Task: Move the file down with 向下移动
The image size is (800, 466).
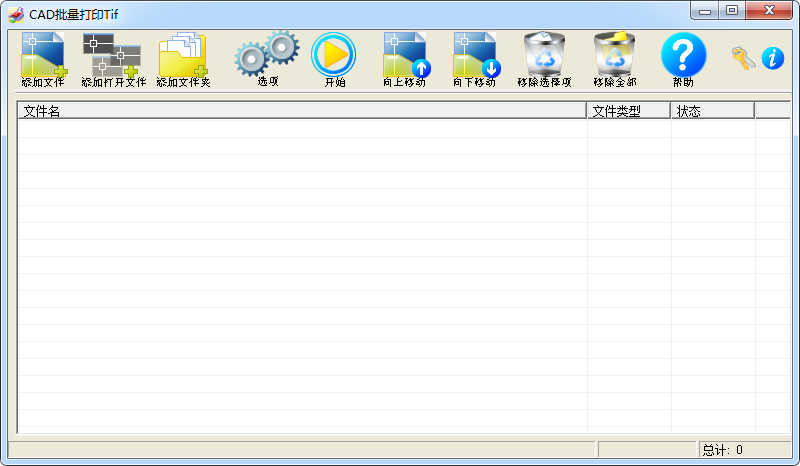Action: [475, 56]
